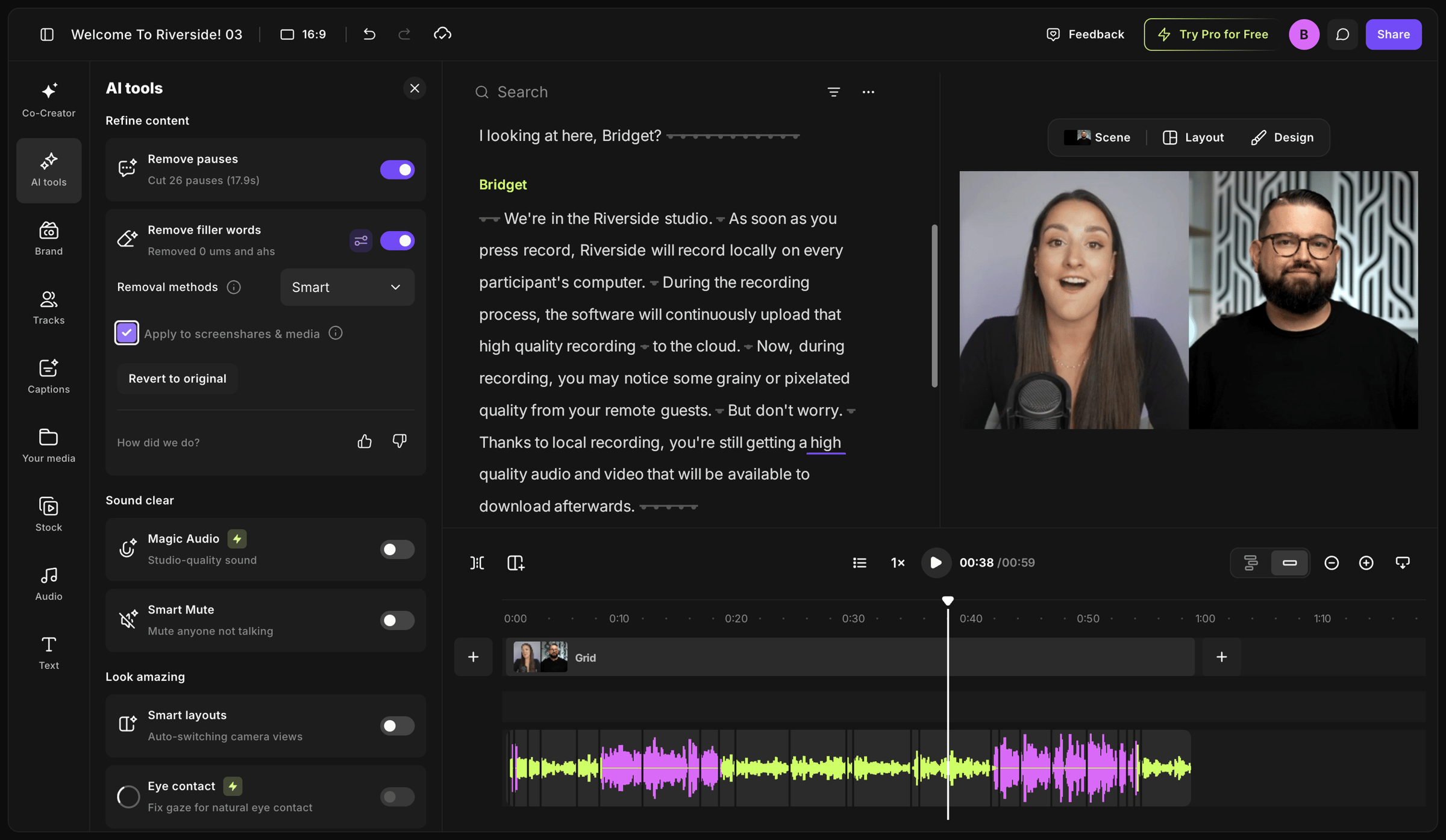This screenshot has width=1446, height=840.
Task: Switch to single-track timeline view
Action: tap(1289, 562)
